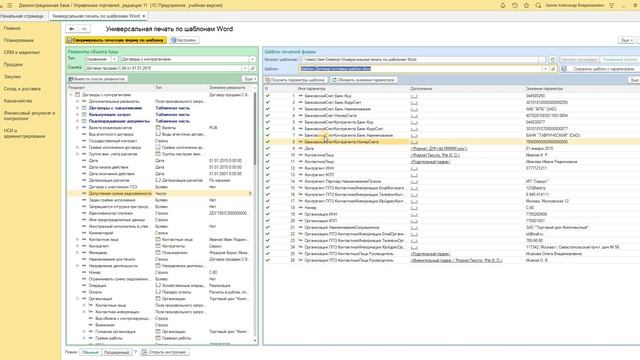Viewport: 640px width, 360px height.
Task: Toggle checkmark for row 21 Организация.НаименованиеСокращенное
Action: click(x=268, y=227)
